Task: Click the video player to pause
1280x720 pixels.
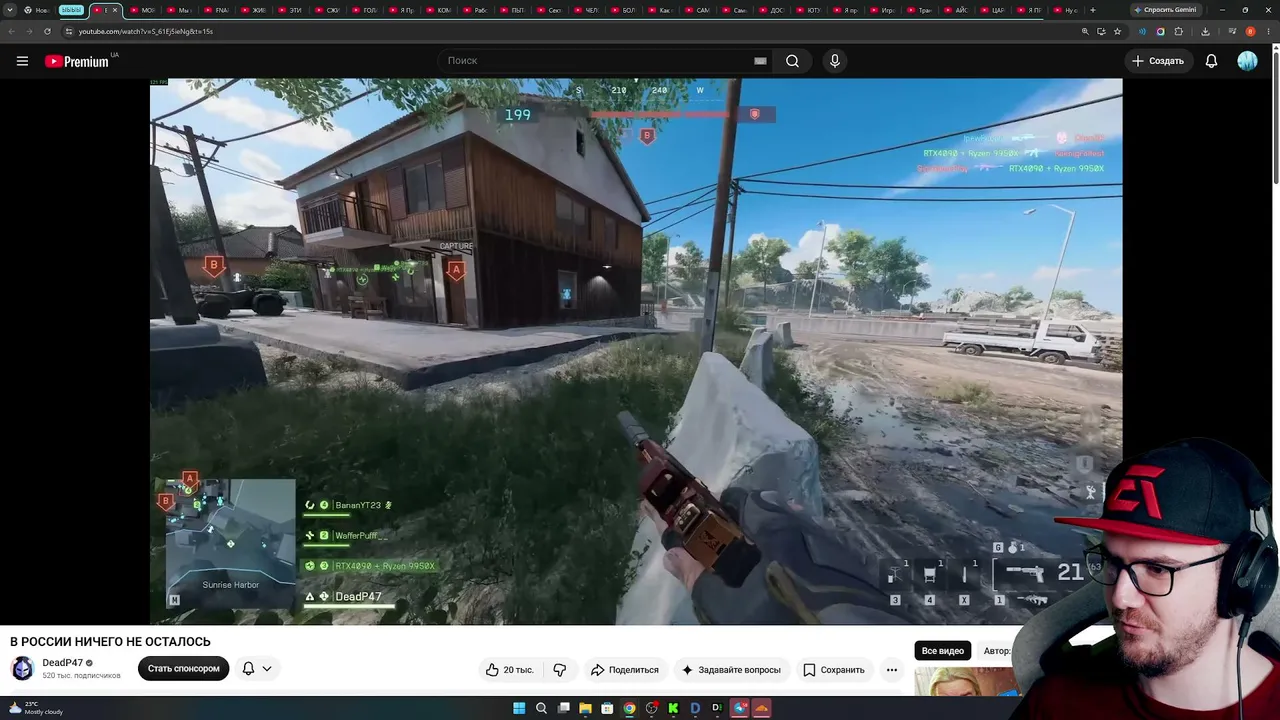Action: pyautogui.click(x=636, y=352)
